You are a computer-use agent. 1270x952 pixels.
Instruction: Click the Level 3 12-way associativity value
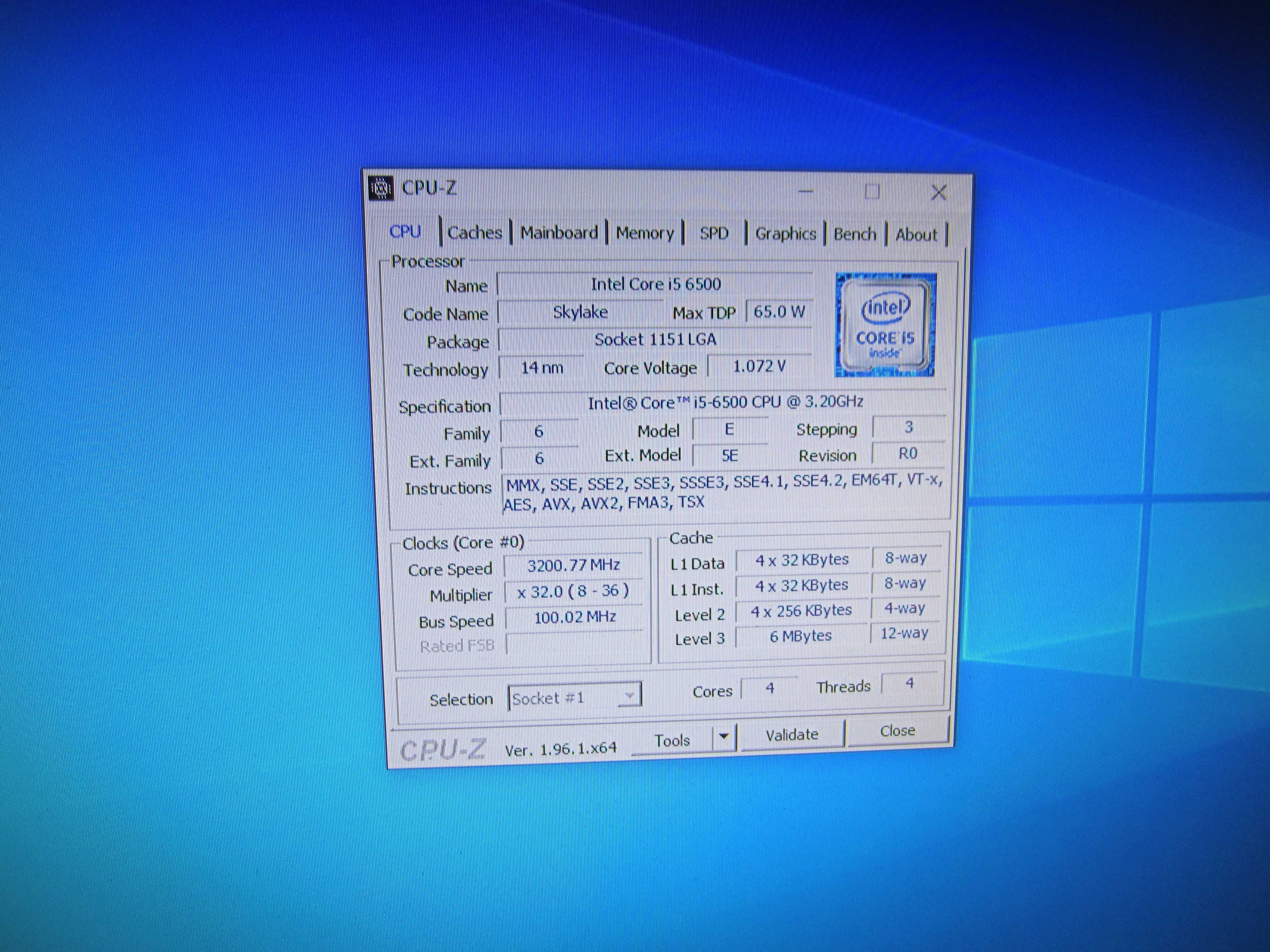click(x=905, y=633)
